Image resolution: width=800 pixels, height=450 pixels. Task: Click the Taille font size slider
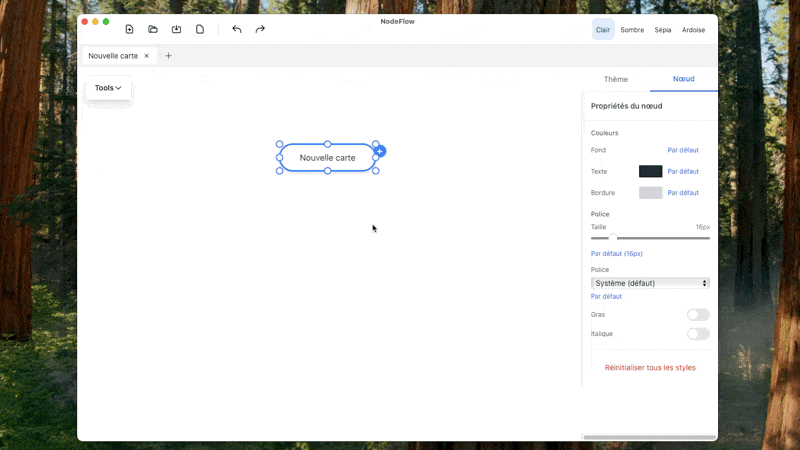coord(650,238)
